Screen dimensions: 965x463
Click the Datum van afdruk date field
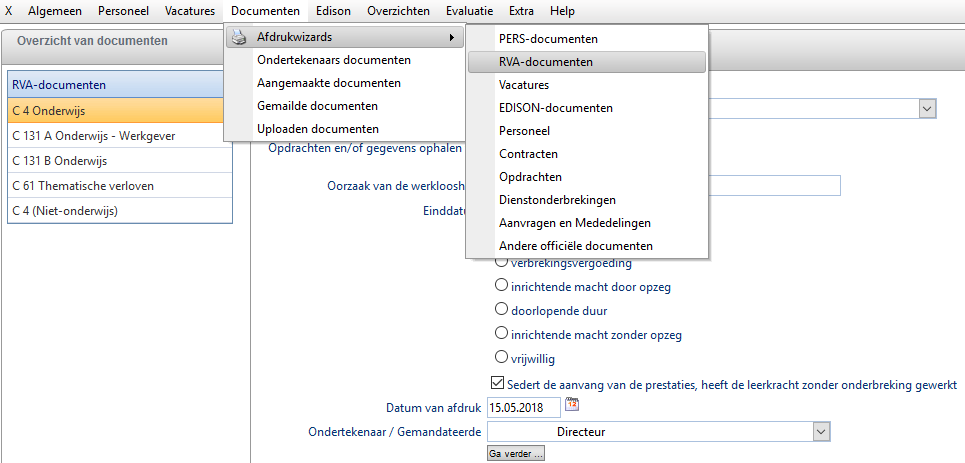pos(524,408)
